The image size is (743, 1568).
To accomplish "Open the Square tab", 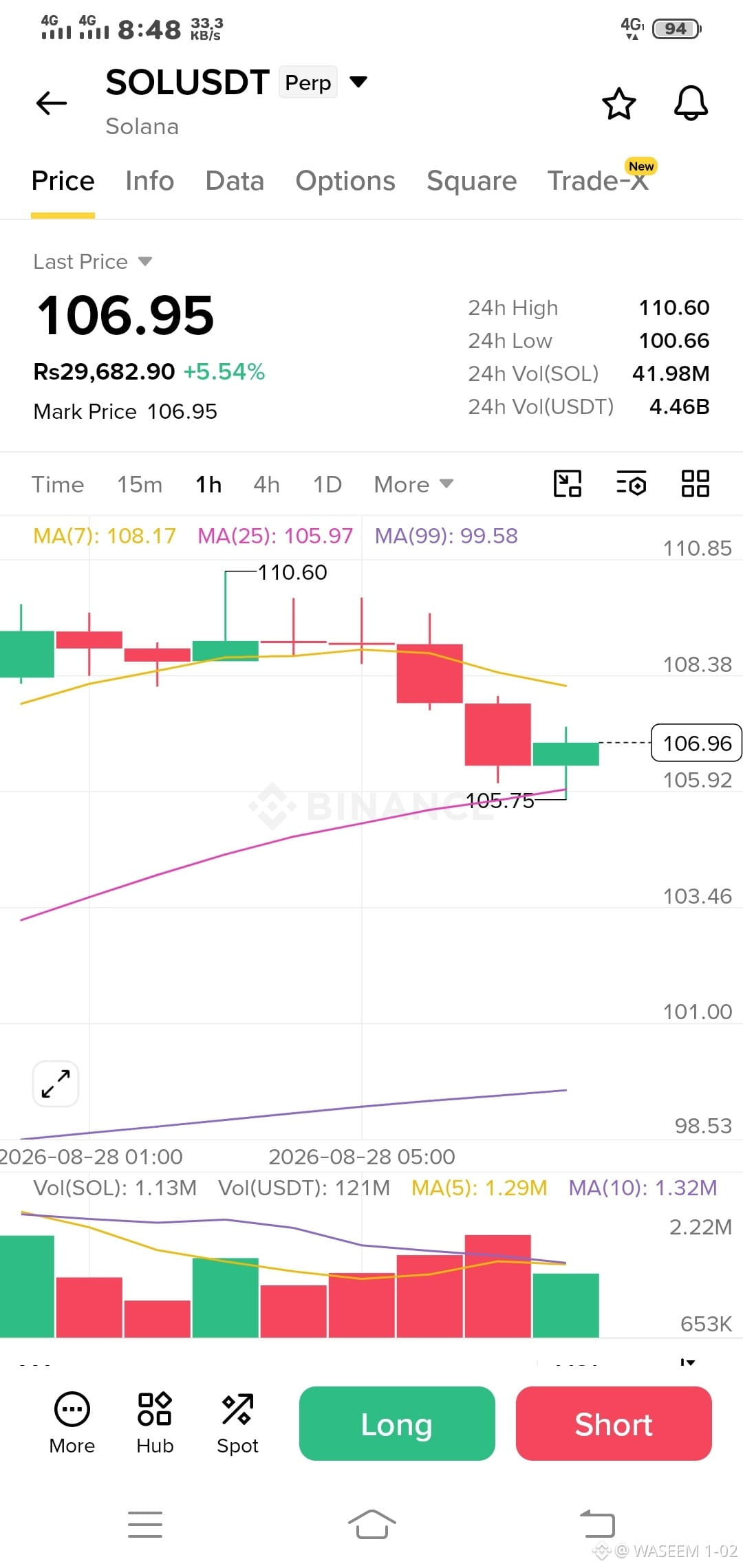I will tap(471, 181).
